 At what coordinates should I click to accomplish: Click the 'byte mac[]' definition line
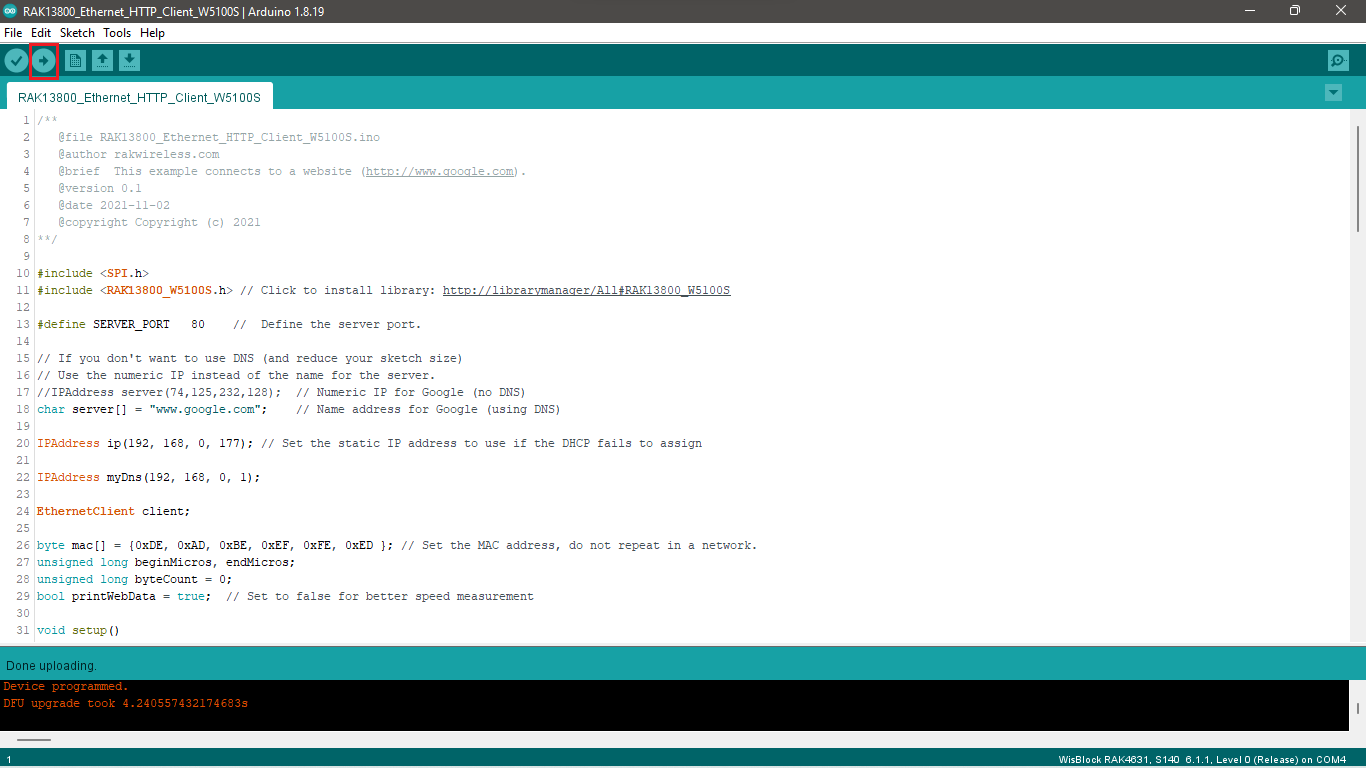point(397,545)
